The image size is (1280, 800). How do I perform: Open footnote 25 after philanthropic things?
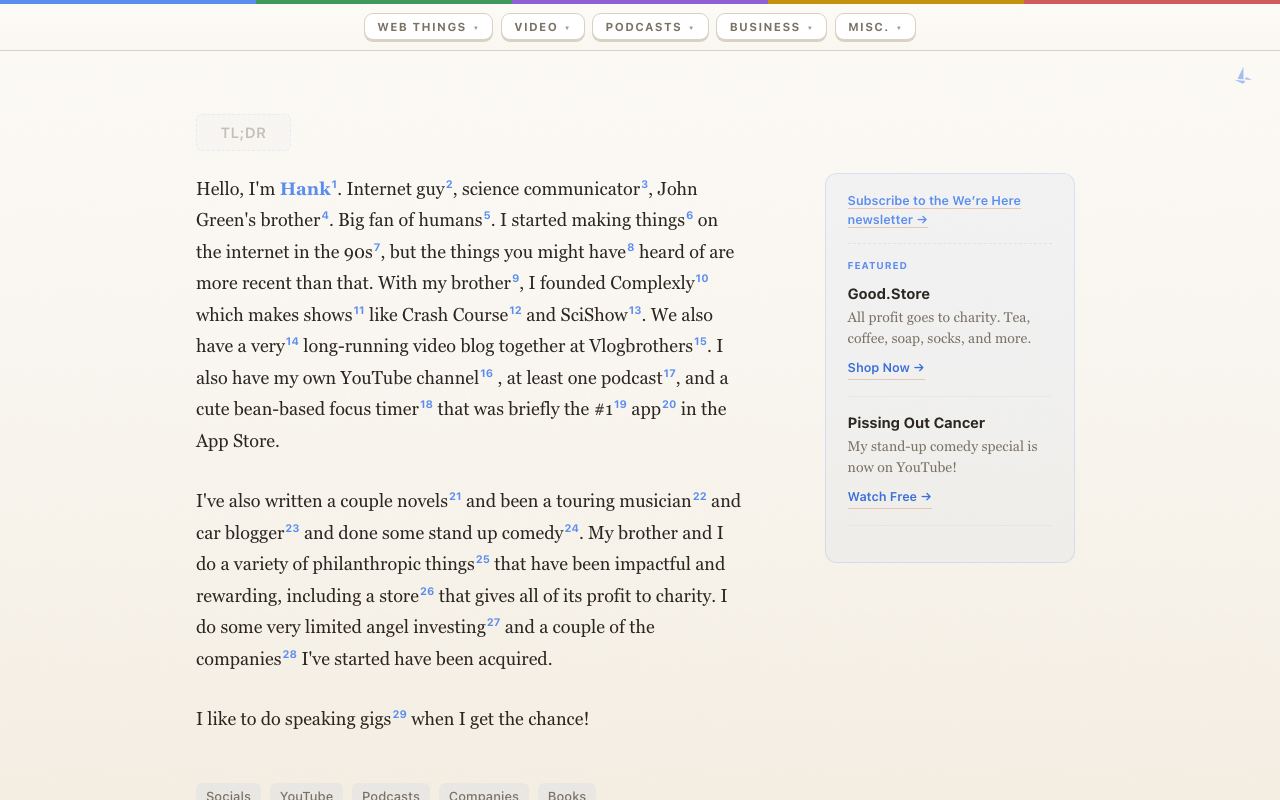[x=482, y=559]
